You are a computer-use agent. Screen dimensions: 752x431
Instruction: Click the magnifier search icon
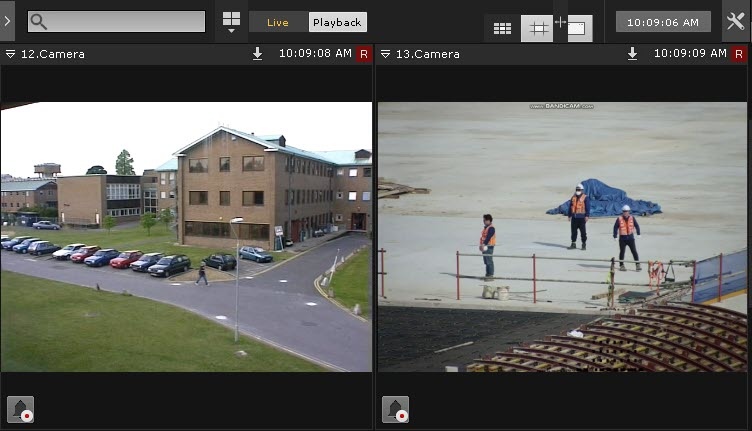click(x=38, y=22)
